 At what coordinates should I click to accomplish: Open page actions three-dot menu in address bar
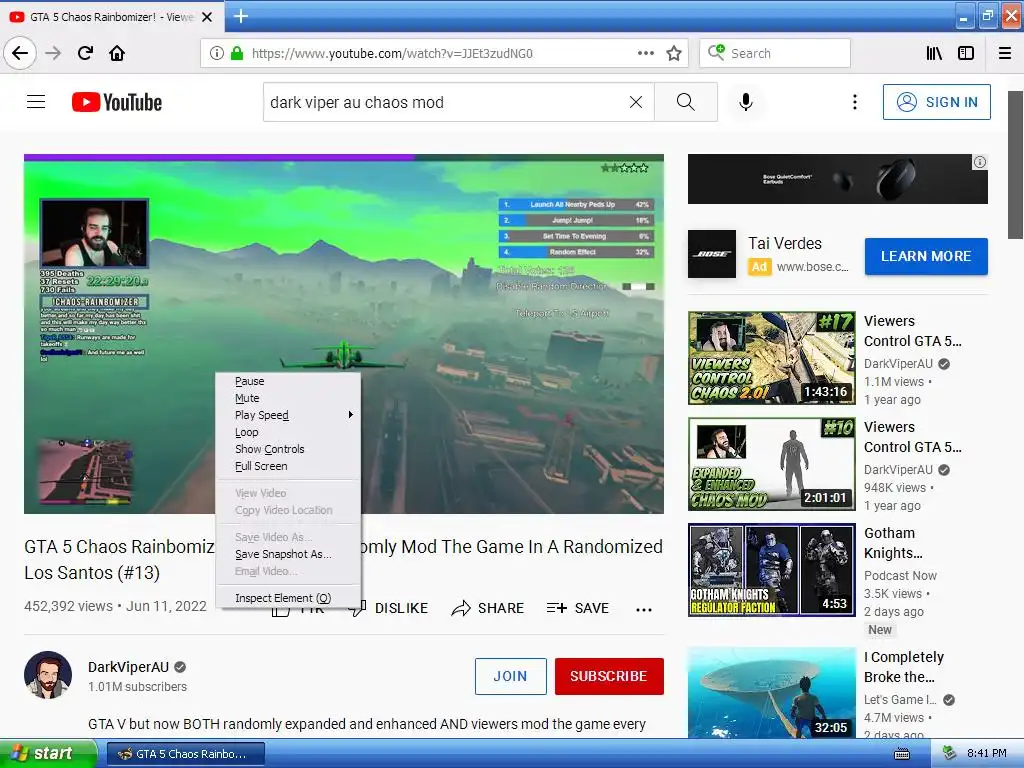[645, 53]
